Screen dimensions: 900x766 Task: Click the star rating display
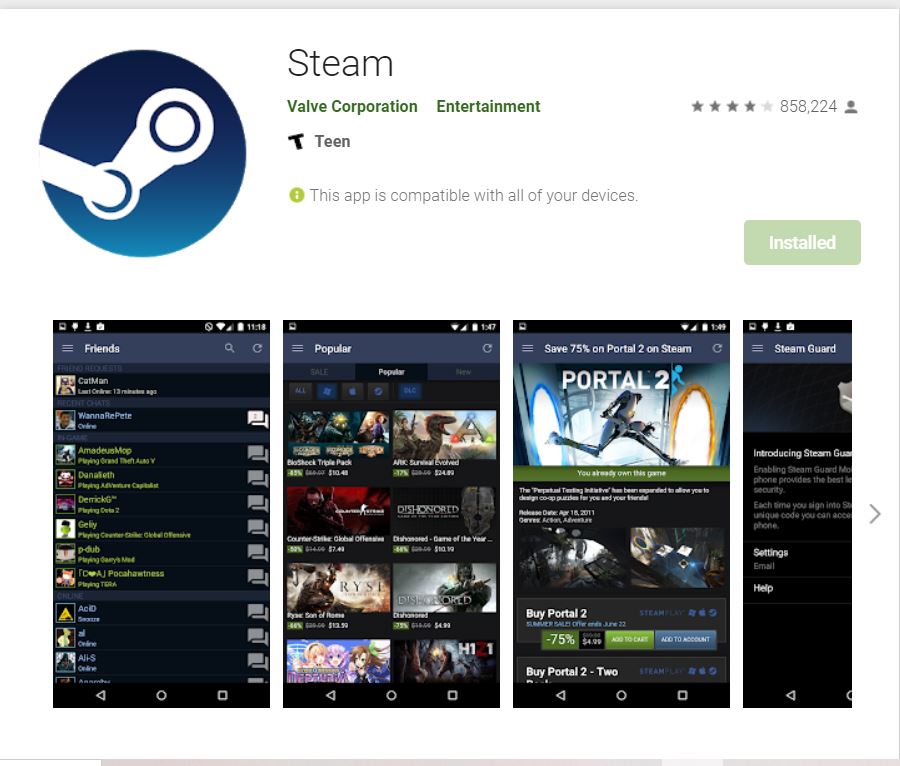point(731,107)
